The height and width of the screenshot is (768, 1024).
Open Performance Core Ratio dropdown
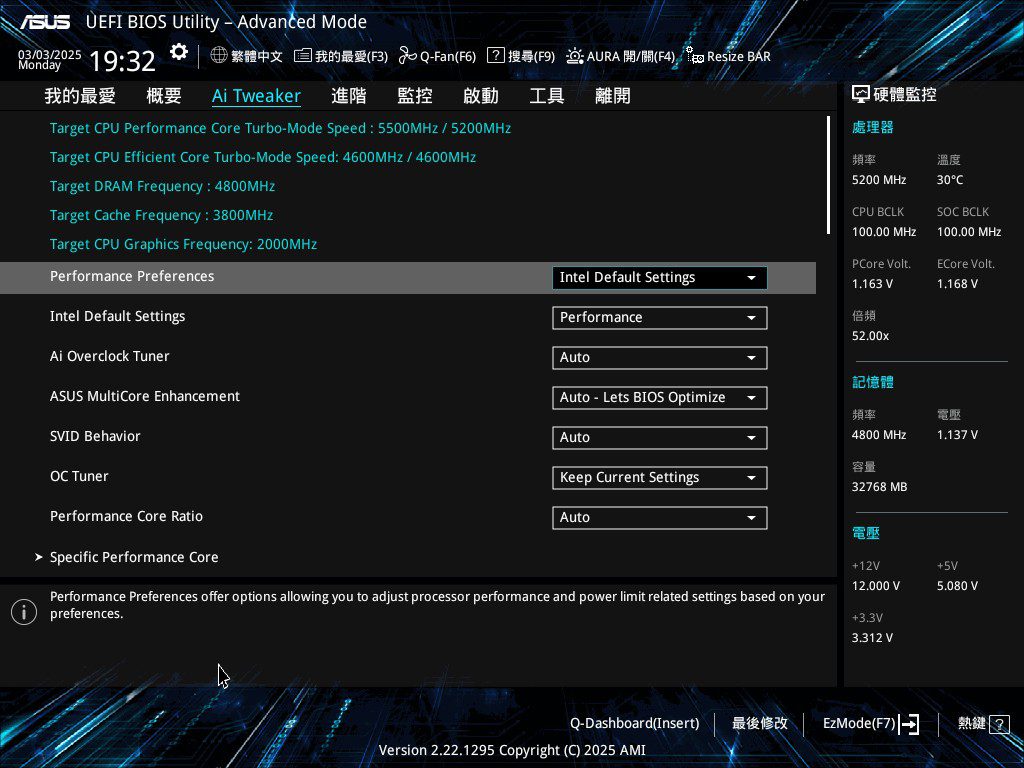660,517
